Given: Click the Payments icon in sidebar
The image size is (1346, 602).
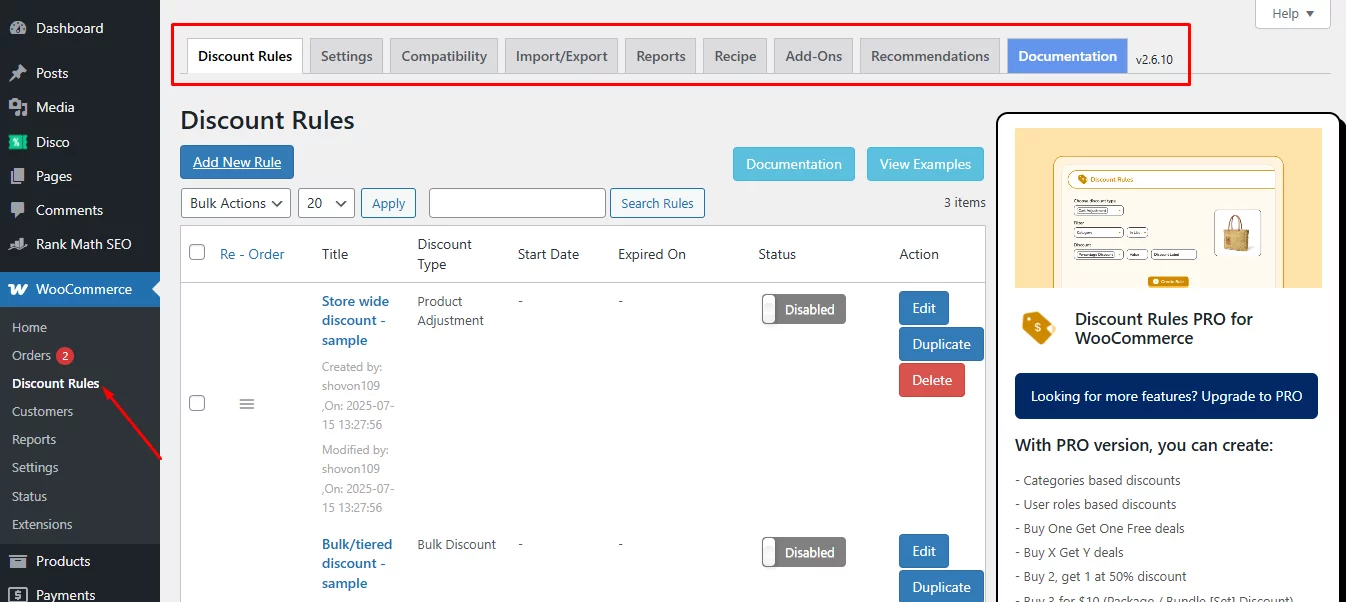Looking at the screenshot, I should pos(18,594).
